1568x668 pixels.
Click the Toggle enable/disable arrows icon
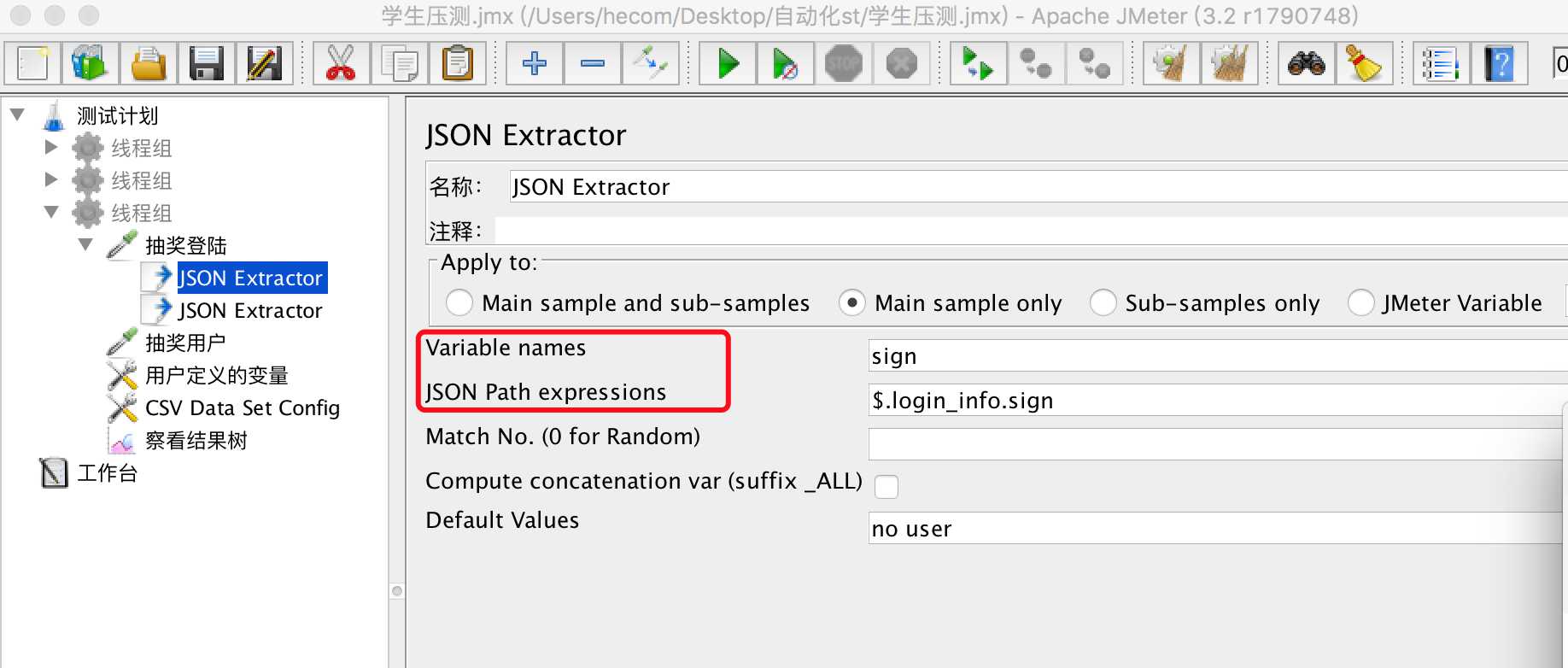click(651, 63)
